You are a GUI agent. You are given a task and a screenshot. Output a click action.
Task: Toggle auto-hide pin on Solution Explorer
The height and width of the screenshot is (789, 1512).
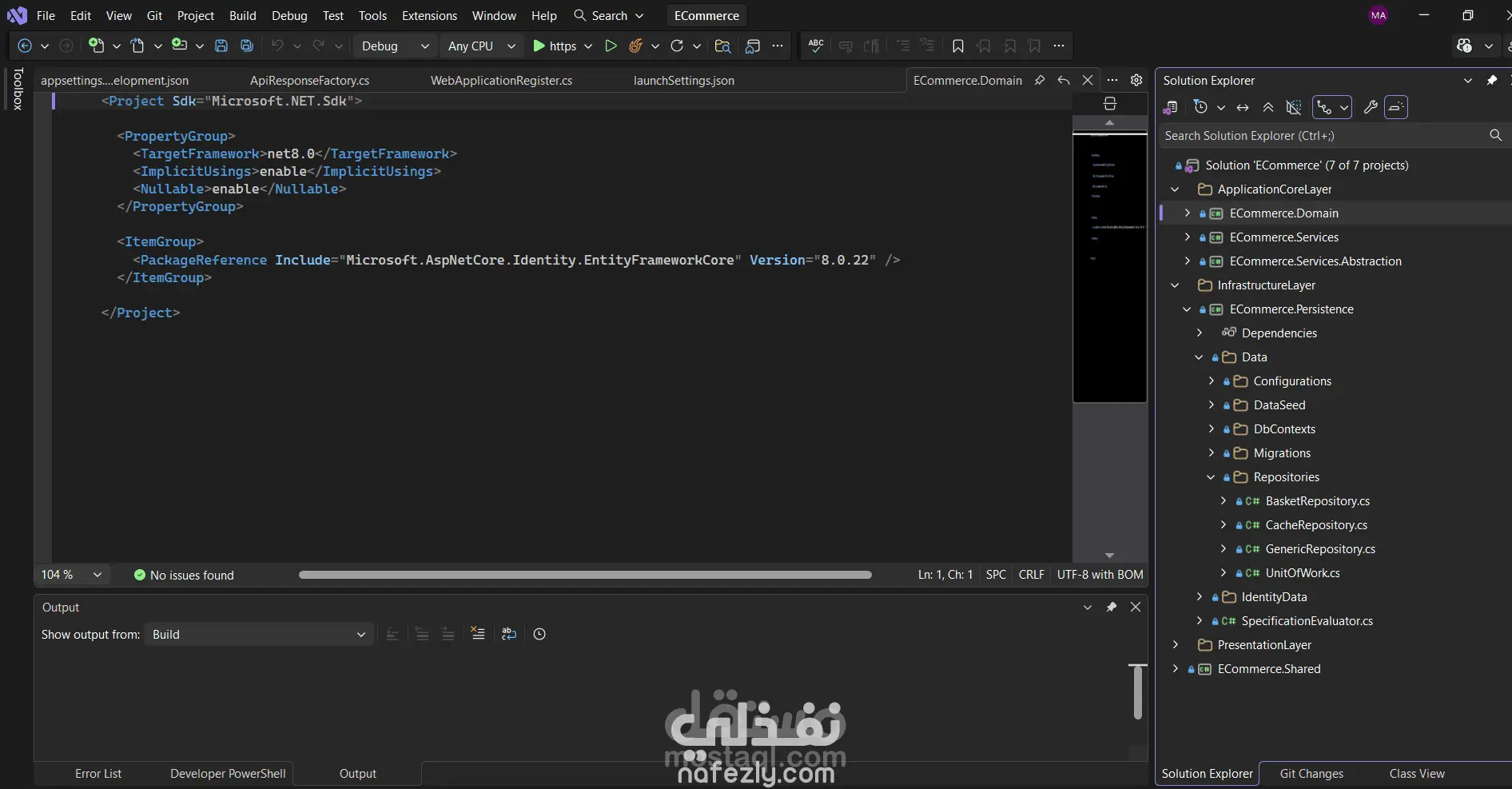1491,80
